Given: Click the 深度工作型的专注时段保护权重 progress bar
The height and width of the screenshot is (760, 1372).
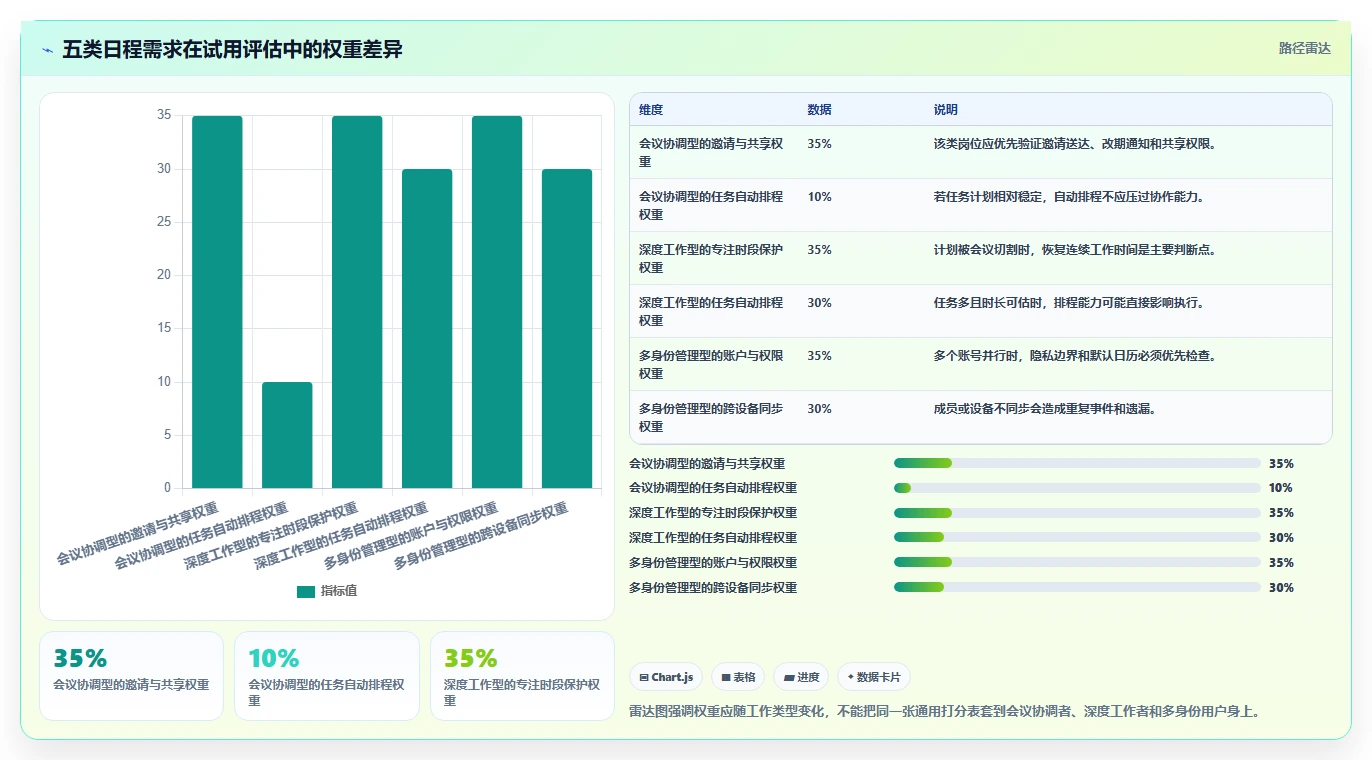Looking at the screenshot, I should [x=1077, y=513].
